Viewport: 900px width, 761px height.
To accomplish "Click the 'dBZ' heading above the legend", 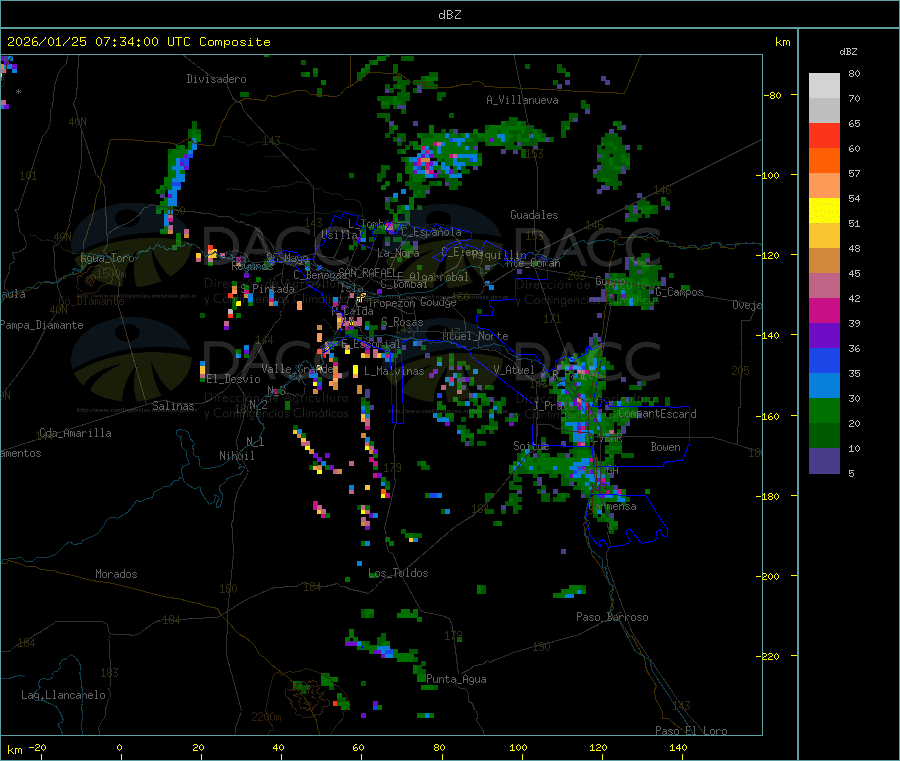I will click(x=848, y=52).
